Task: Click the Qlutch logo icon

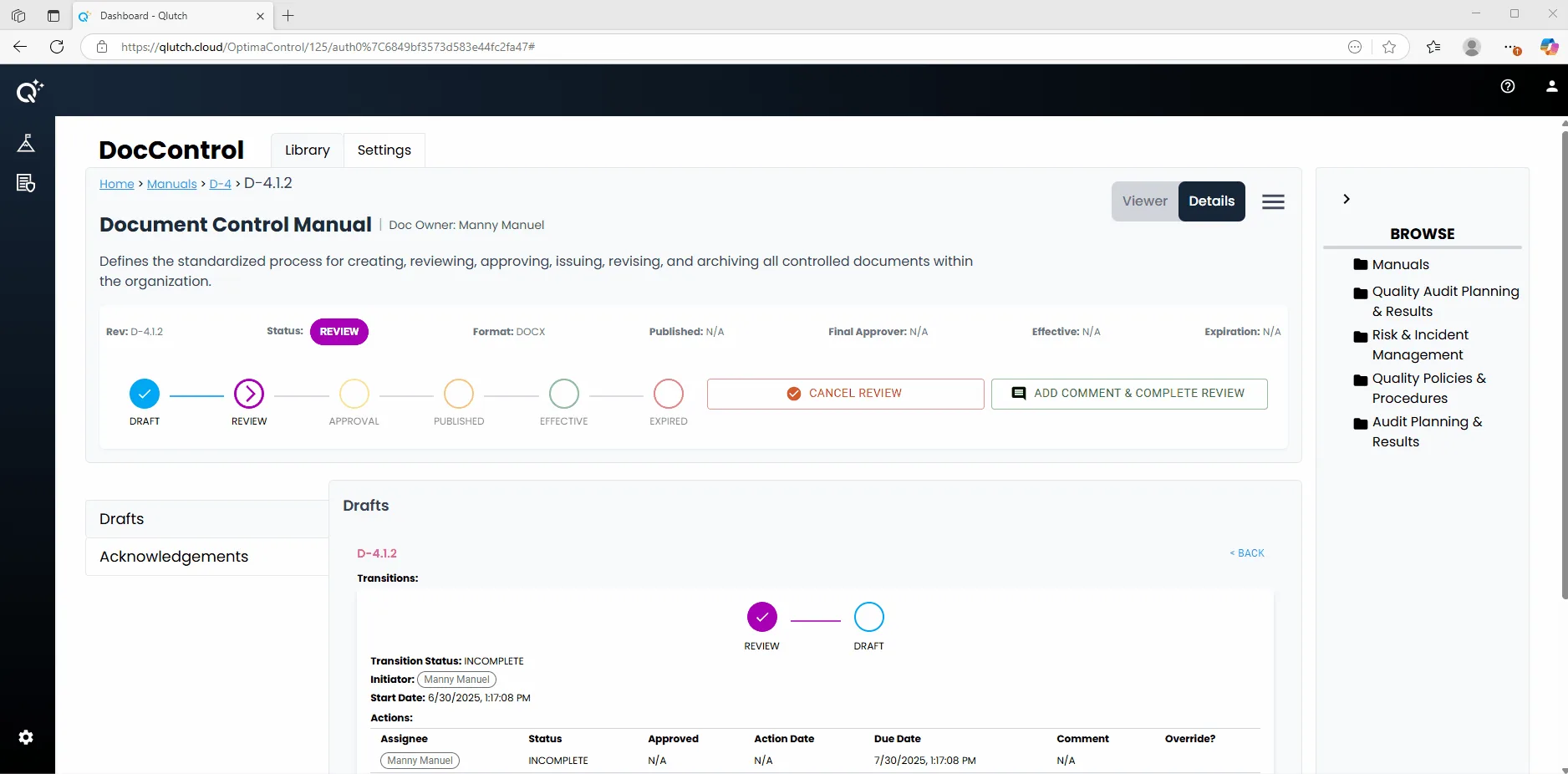Action: click(29, 90)
